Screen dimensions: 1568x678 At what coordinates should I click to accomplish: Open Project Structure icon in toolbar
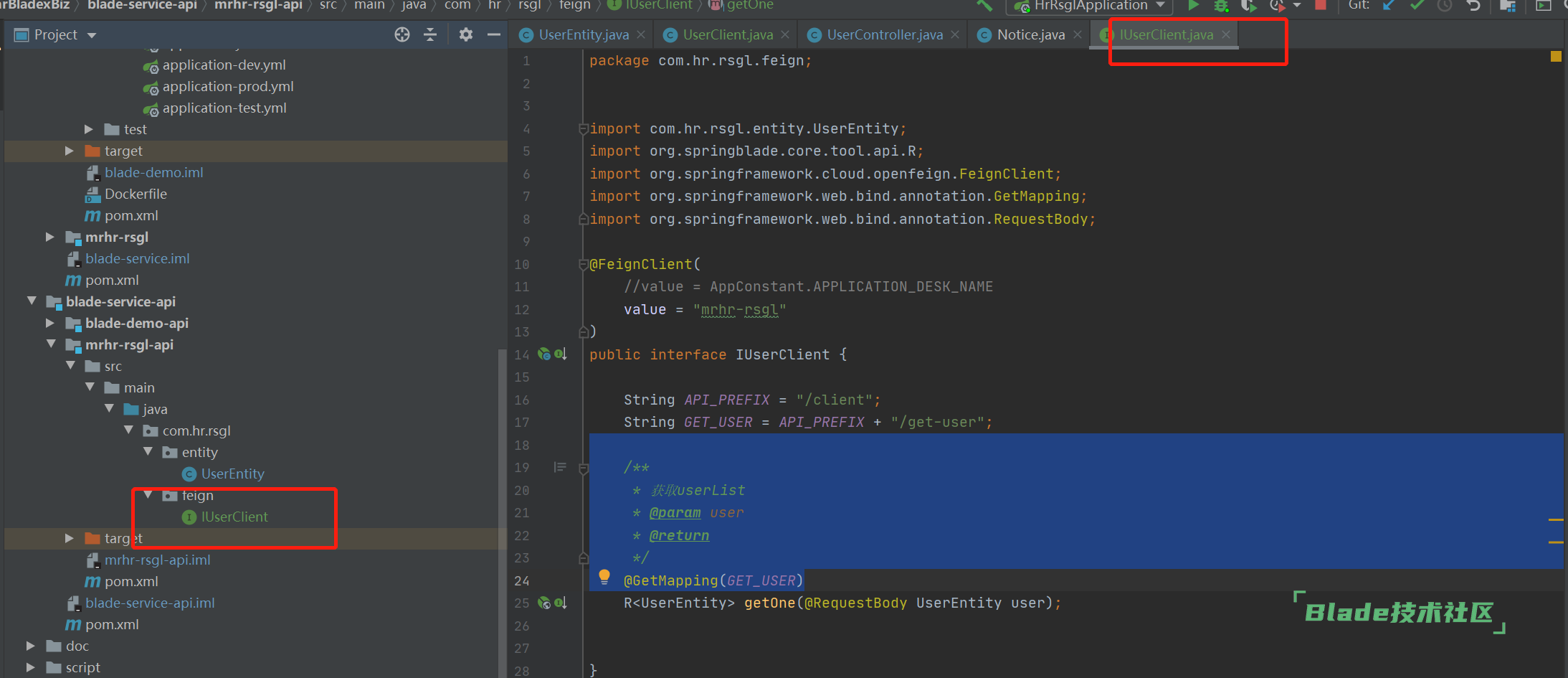click(x=1508, y=6)
